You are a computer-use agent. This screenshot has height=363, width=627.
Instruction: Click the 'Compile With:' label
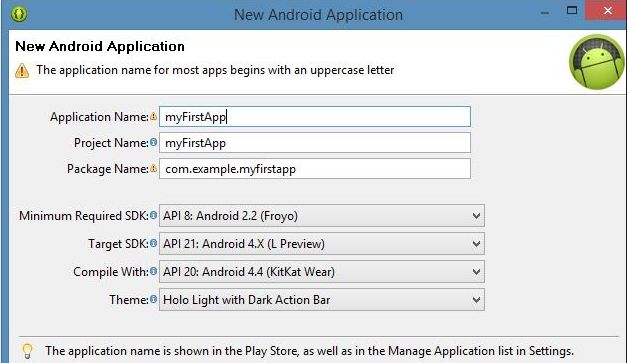click(111, 272)
